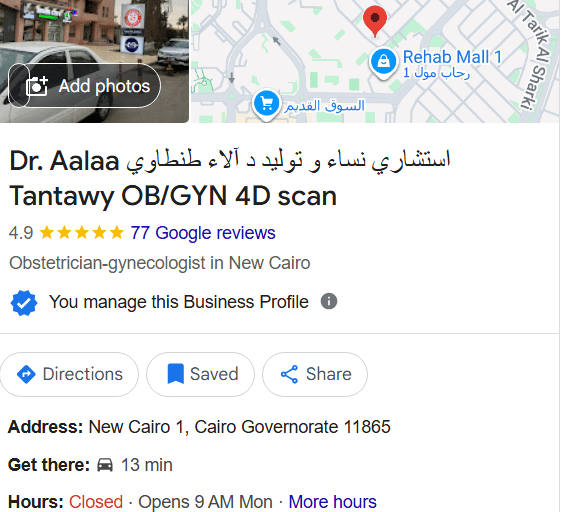This screenshot has height=512, width=564.
Task: Click the car icon next to 13 min
Action: pos(105,465)
